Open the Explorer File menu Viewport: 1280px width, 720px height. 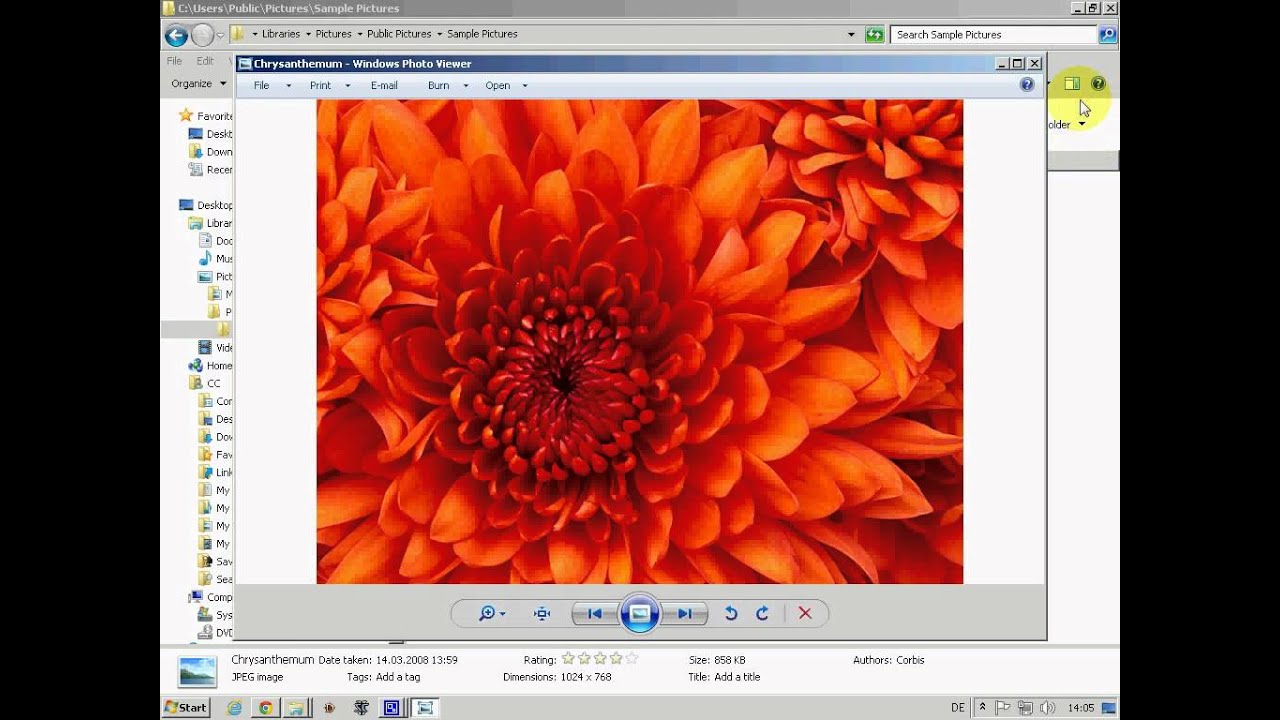click(174, 61)
